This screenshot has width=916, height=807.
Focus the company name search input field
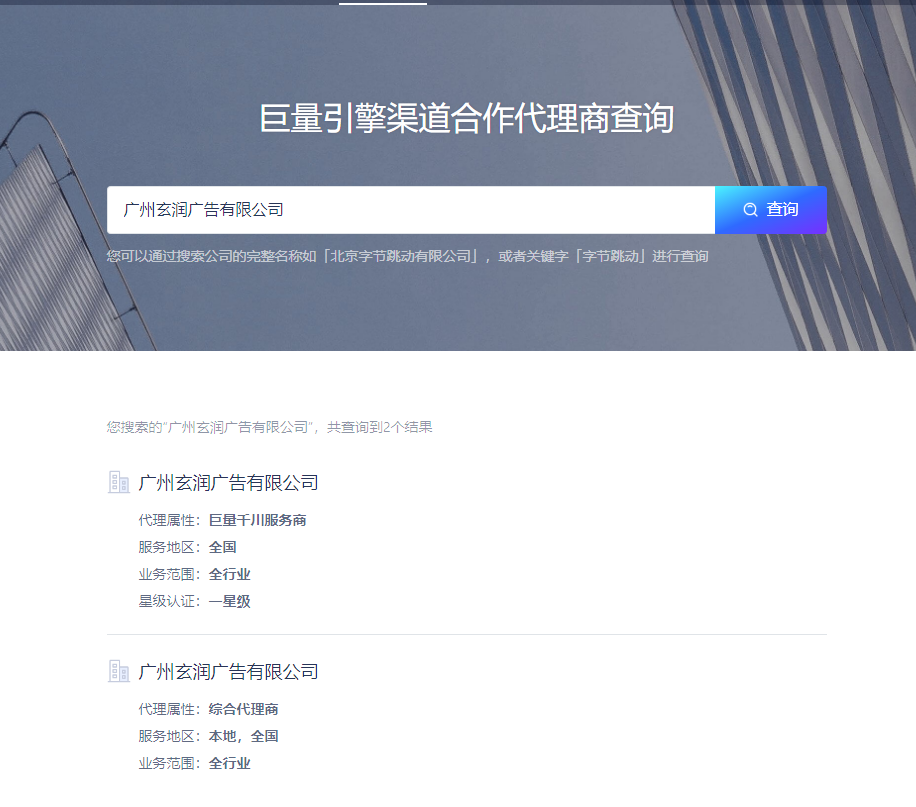coord(411,210)
